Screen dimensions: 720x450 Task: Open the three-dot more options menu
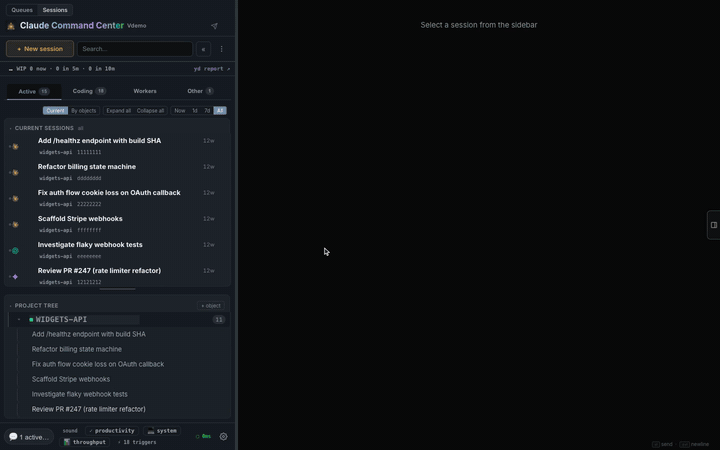pyautogui.click(x=221, y=49)
